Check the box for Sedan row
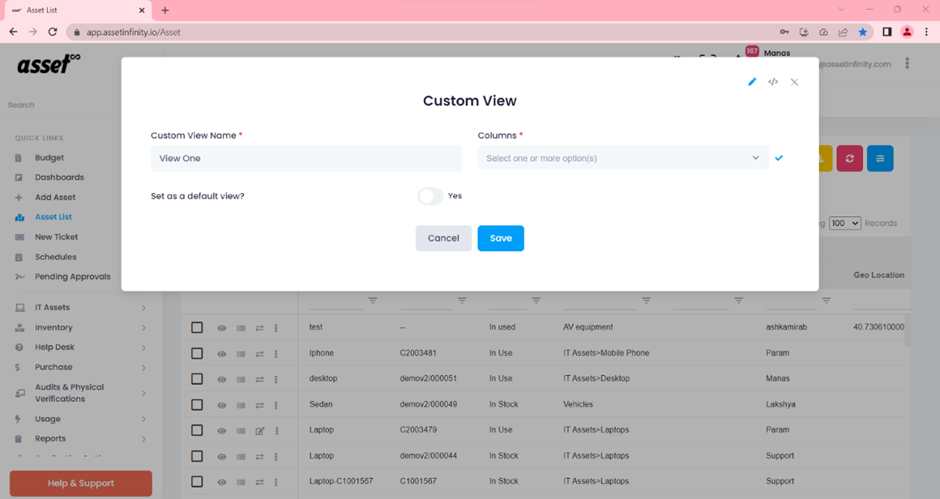Viewport: 940px width, 499px height. [x=197, y=405]
